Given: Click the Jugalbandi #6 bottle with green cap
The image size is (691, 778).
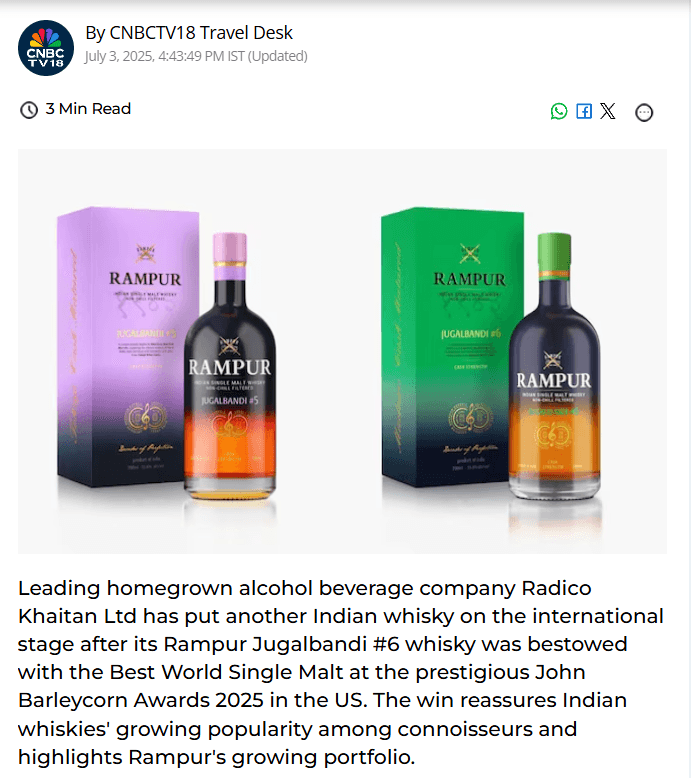Looking at the screenshot, I should [555, 366].
